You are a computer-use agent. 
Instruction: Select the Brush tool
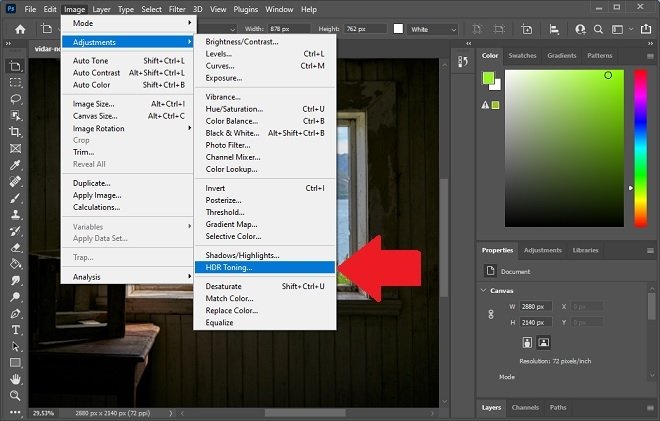pyautogui.click(x=15, y=198)
